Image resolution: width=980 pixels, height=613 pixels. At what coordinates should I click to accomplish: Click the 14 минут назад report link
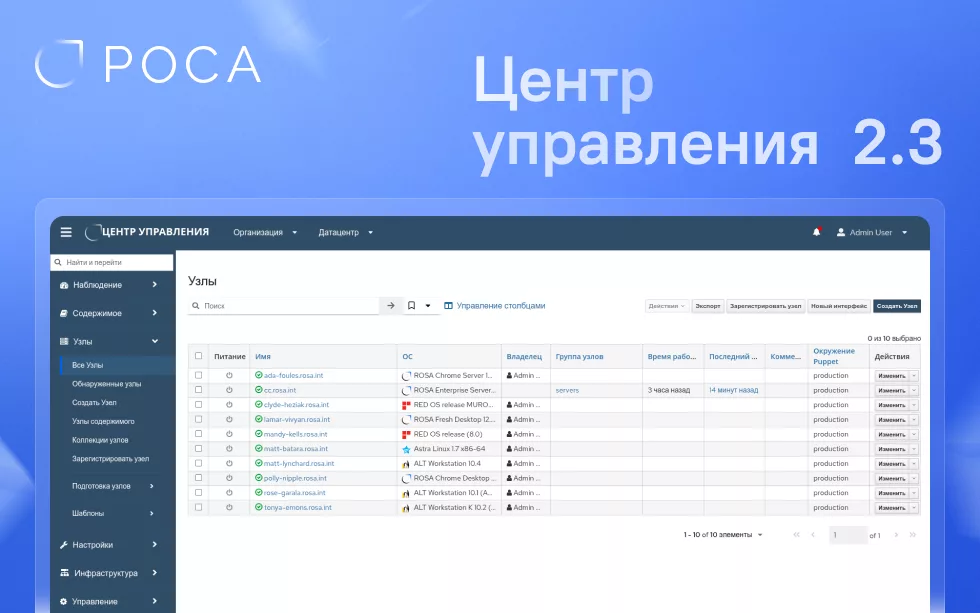pos(733,390)
